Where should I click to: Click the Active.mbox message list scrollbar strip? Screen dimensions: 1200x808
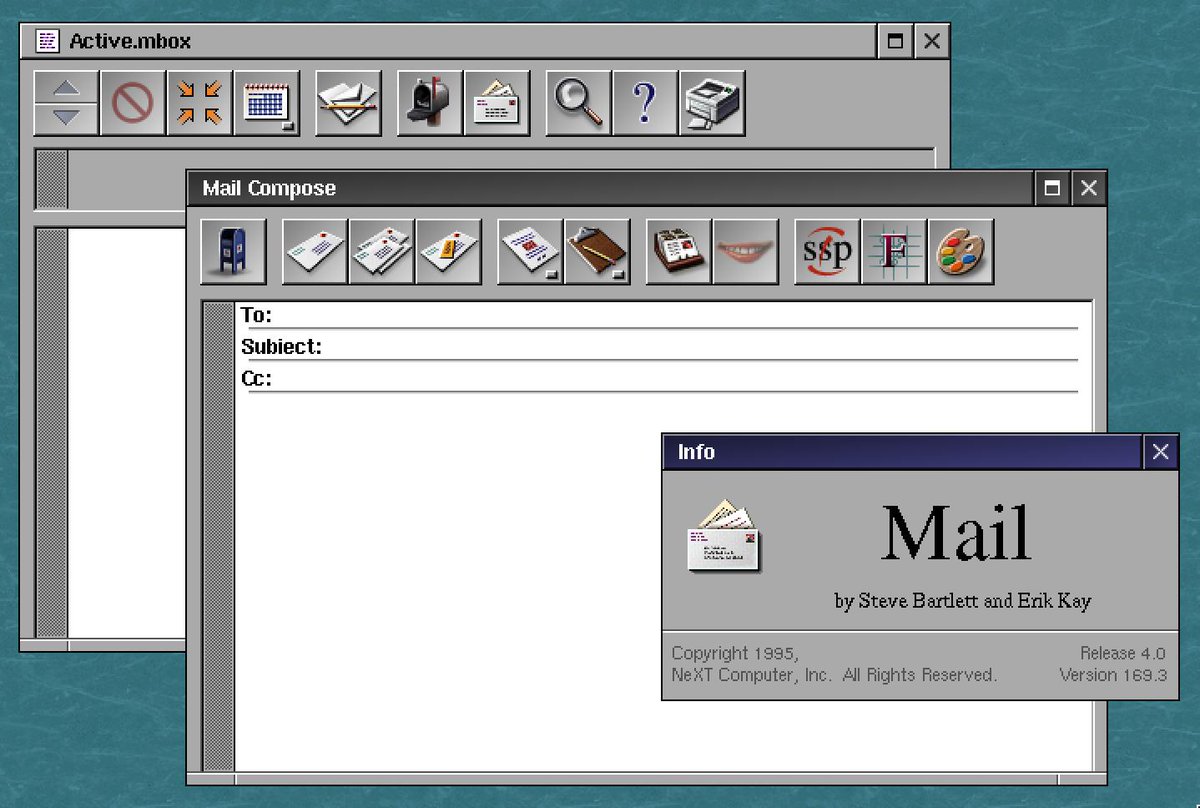(x=52, y=432)
